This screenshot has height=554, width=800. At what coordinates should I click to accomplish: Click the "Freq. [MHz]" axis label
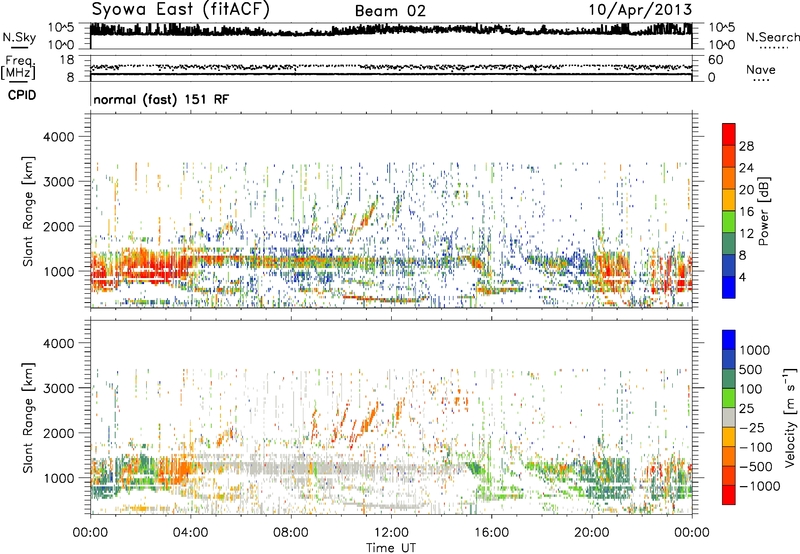(x=19, y=68)
